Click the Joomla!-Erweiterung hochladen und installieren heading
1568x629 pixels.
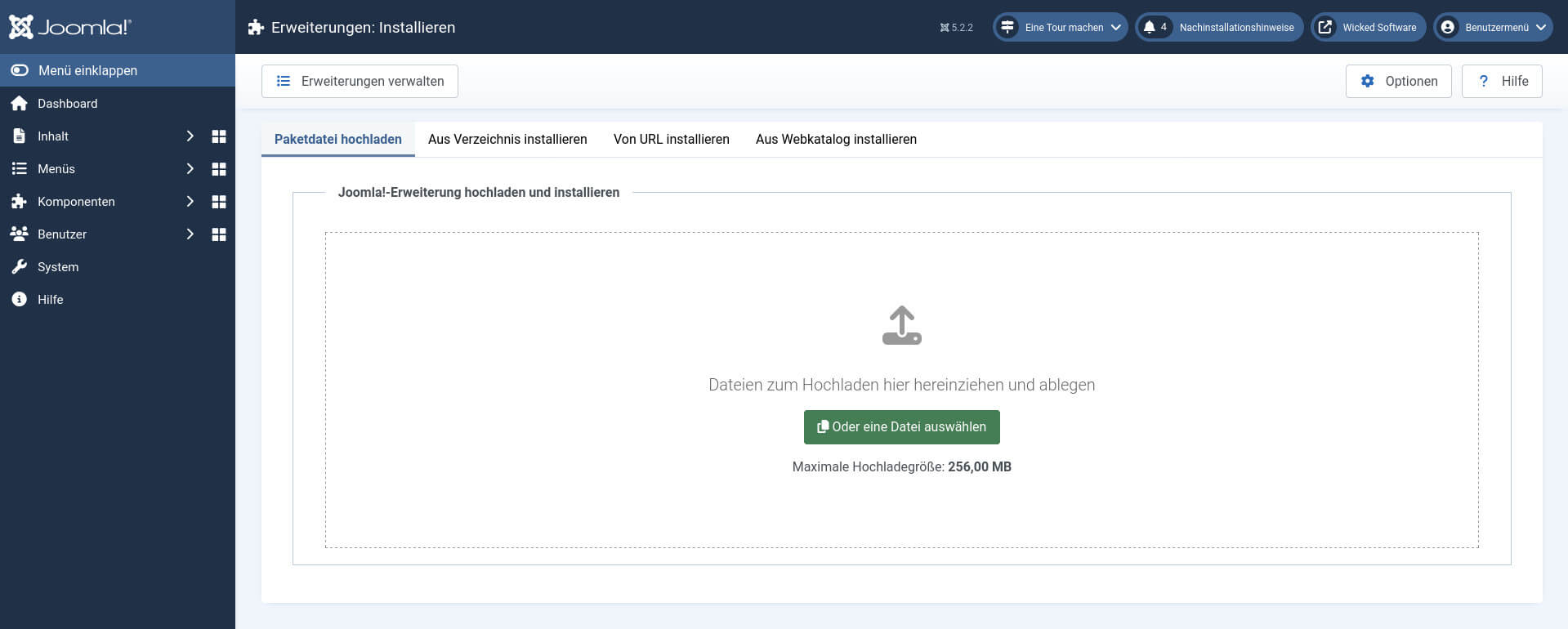[479, 193]
